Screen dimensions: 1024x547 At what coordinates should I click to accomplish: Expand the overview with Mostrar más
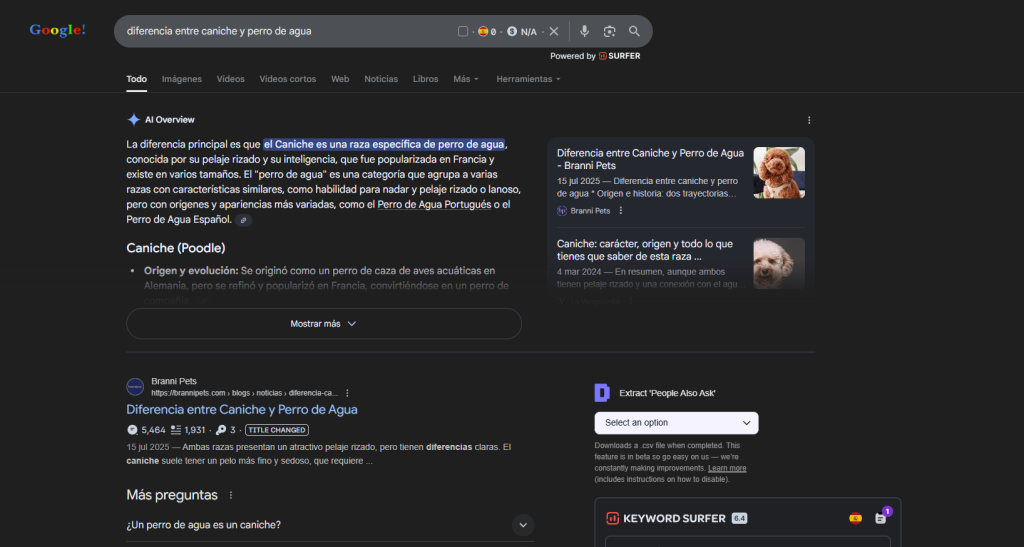(324, 324)
